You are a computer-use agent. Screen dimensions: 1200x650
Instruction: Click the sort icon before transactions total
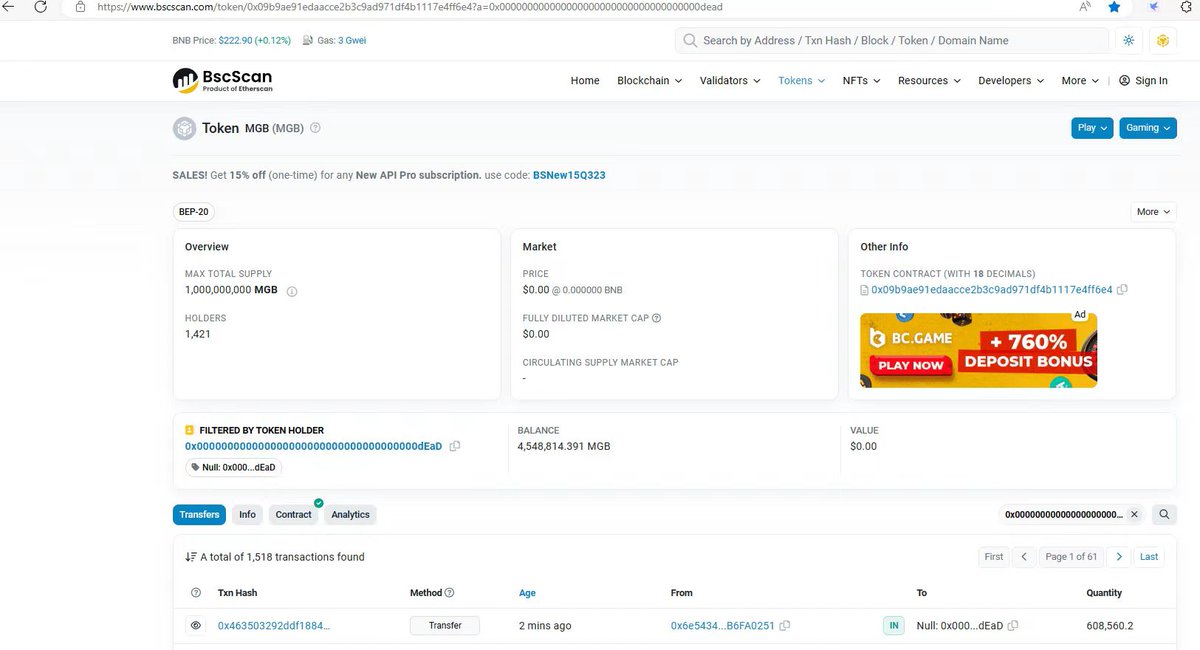[190, 557]
